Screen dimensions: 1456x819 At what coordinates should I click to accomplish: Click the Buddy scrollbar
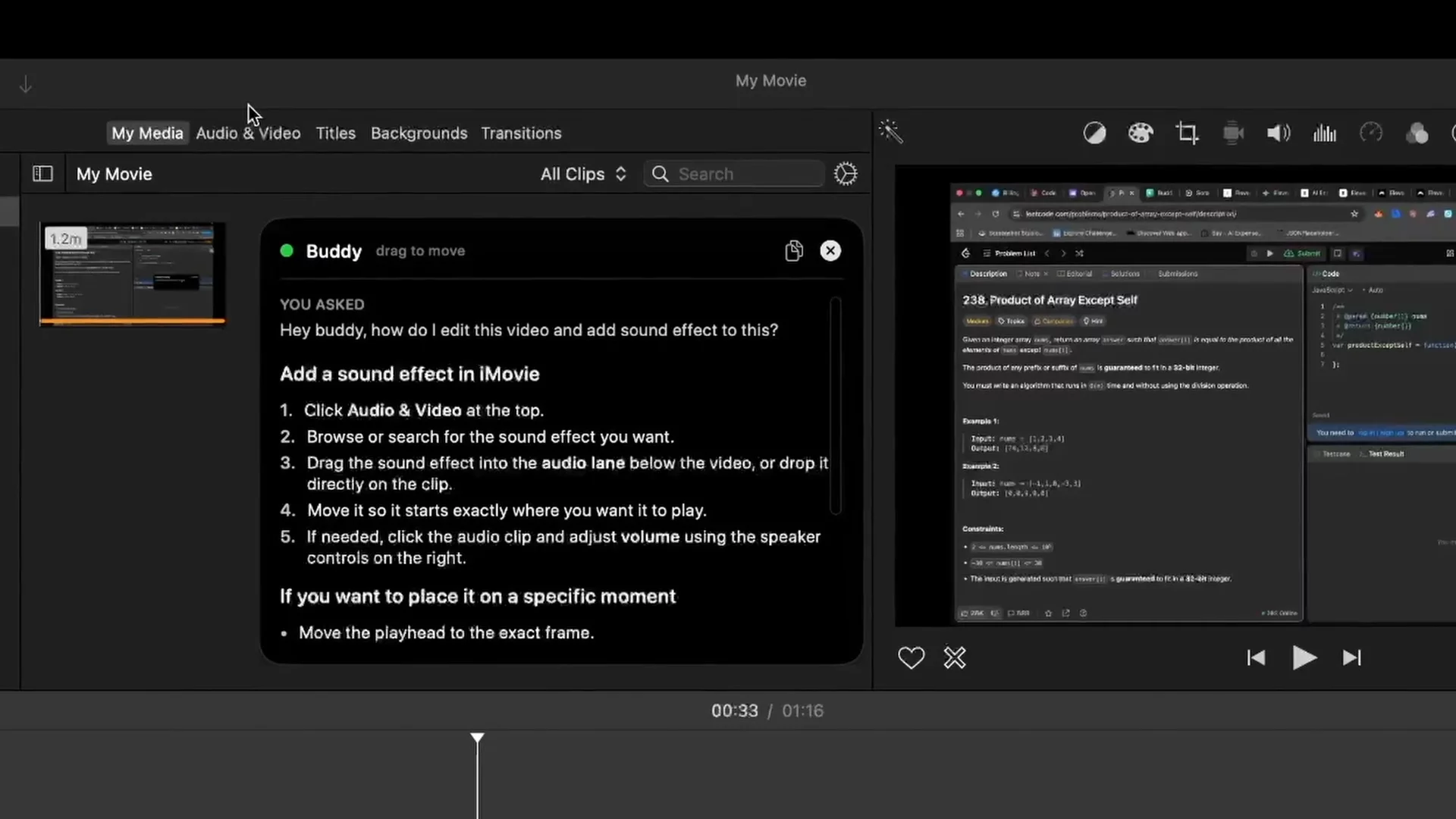[x=836, y=406]
